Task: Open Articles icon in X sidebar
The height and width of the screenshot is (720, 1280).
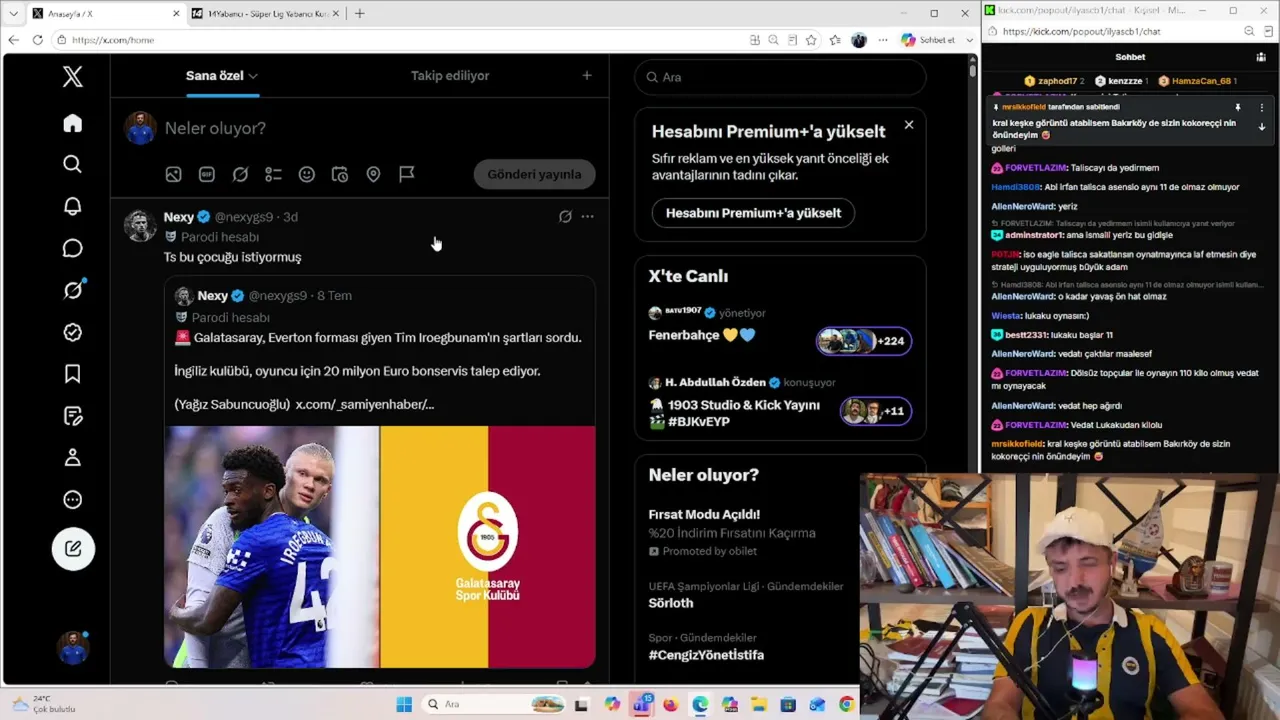Action: [x=73, y=416]
